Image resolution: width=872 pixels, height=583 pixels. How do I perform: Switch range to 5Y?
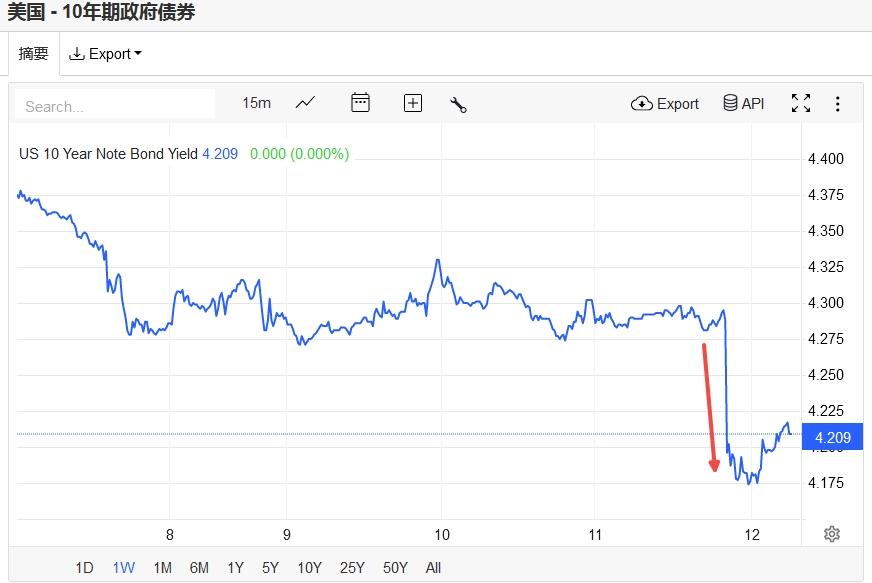tap(270, 568)
